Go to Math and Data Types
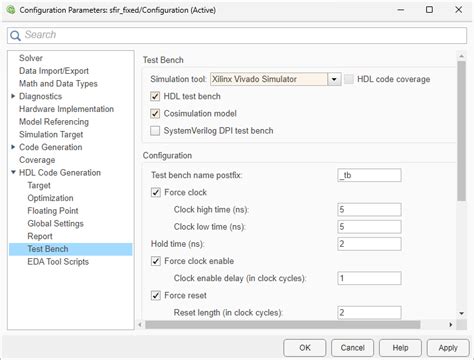Image resolution: width=474 pixels, height=360 pixels. 58,83
